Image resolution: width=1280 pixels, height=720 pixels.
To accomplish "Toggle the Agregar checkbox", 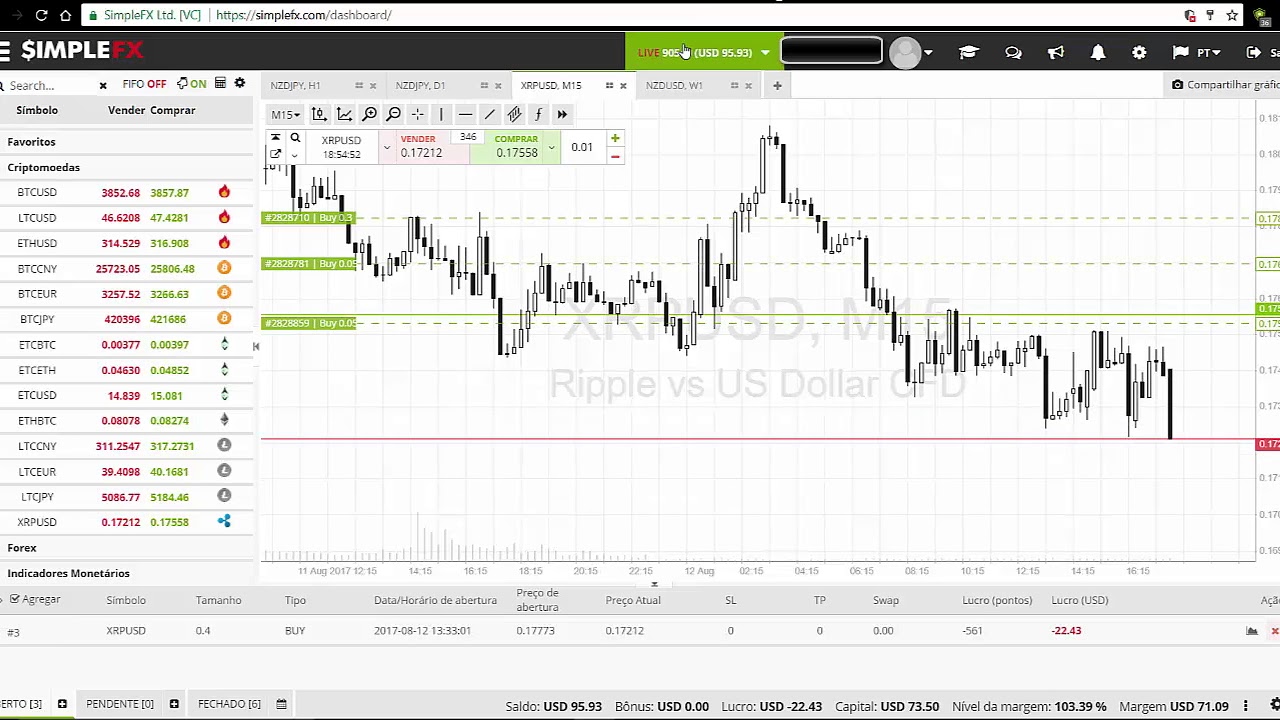I will coord(14,599).
